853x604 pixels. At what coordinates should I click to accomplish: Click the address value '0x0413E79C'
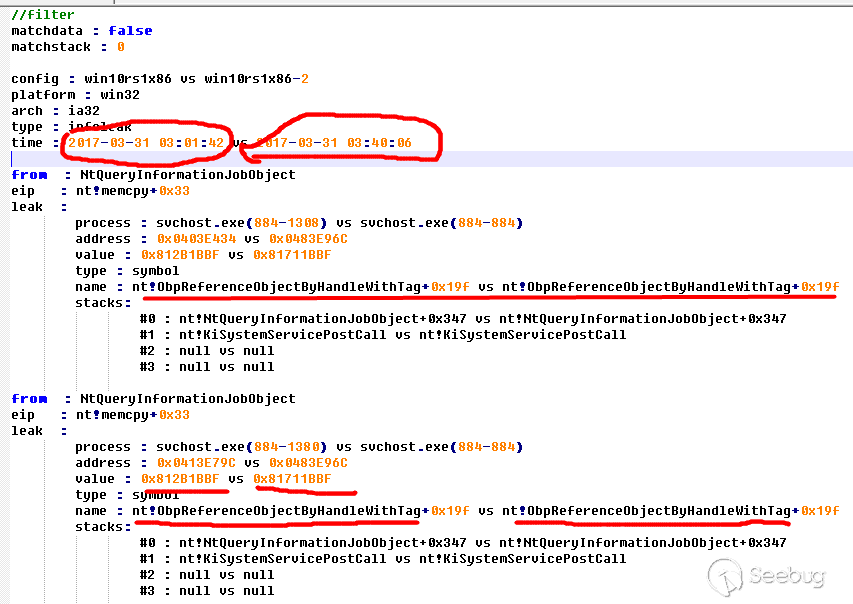196,463
